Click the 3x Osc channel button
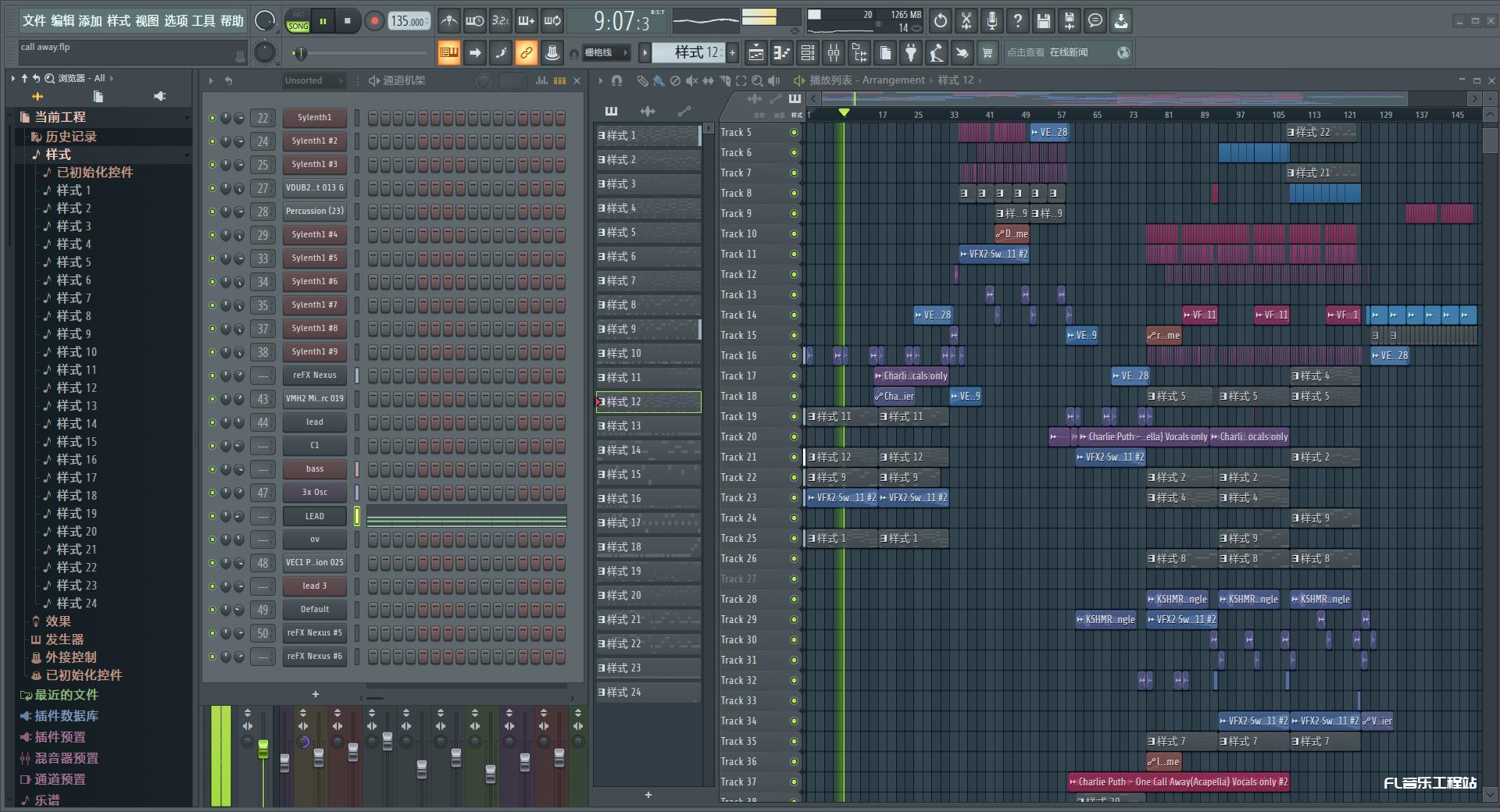This screenshot has height=812, width=1500. tap(314, 493)
